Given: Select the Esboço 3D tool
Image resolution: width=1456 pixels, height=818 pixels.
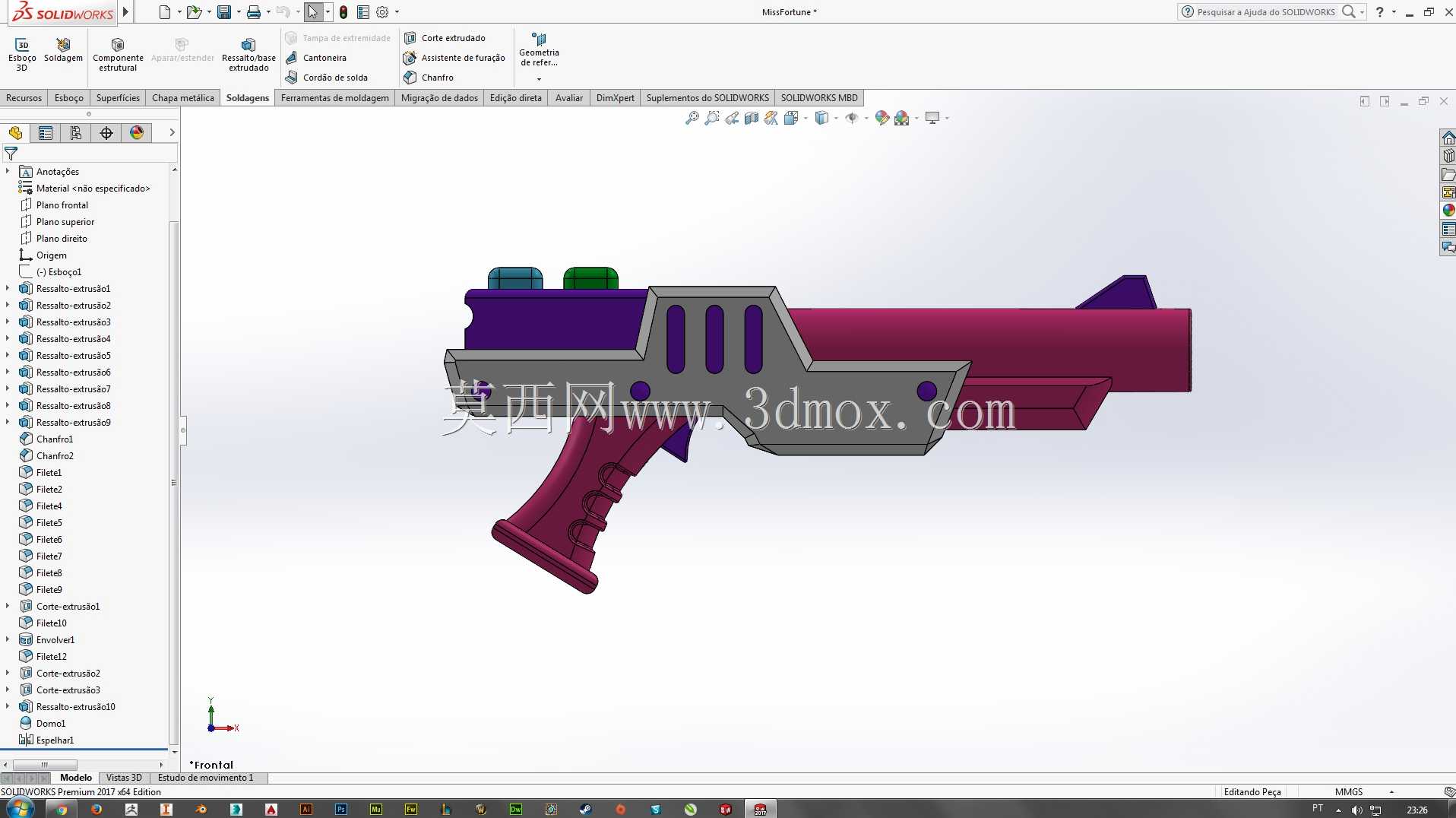Looking at the screenshot, I should click(22, 55).
